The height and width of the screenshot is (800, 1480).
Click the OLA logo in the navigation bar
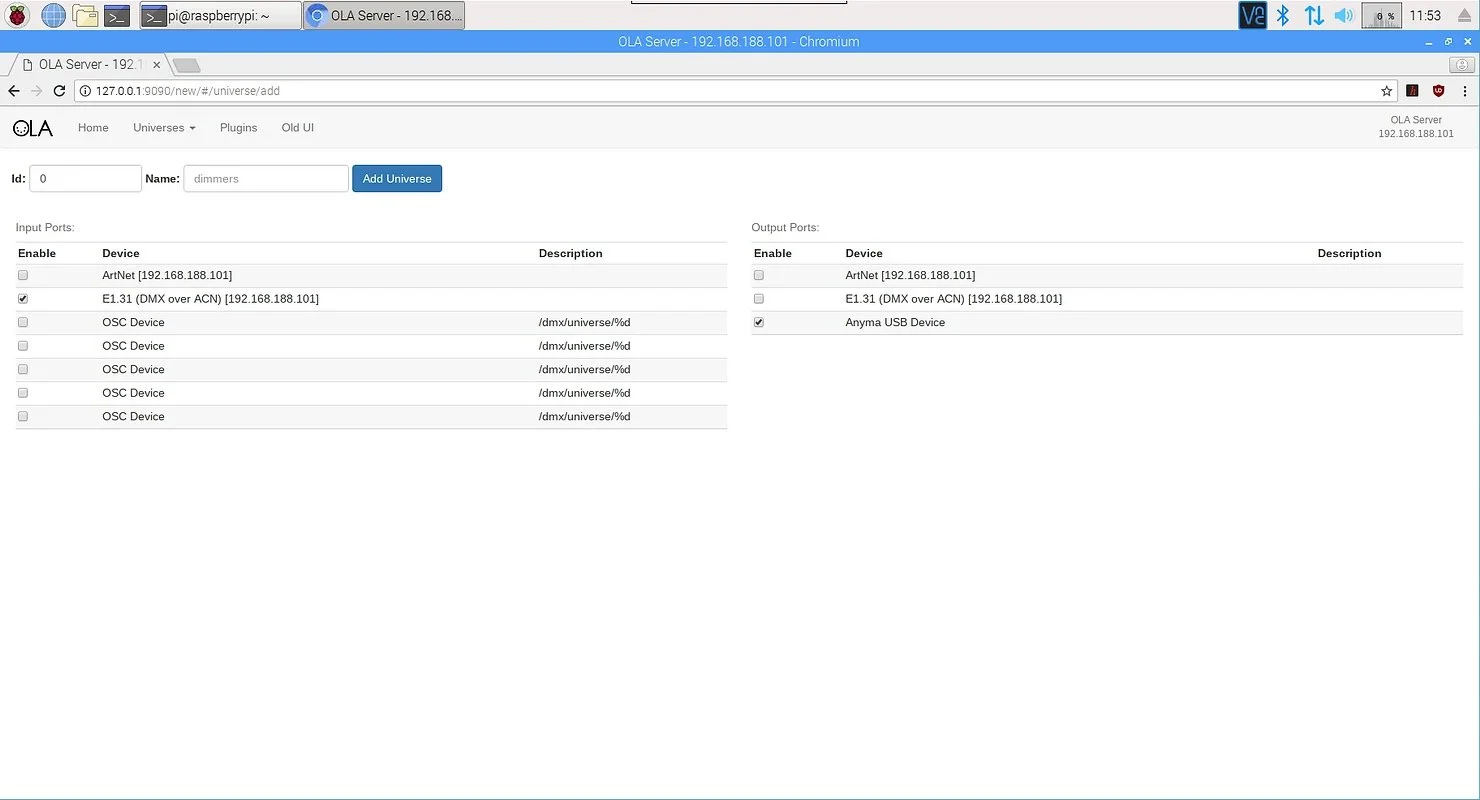coord(31,127)
